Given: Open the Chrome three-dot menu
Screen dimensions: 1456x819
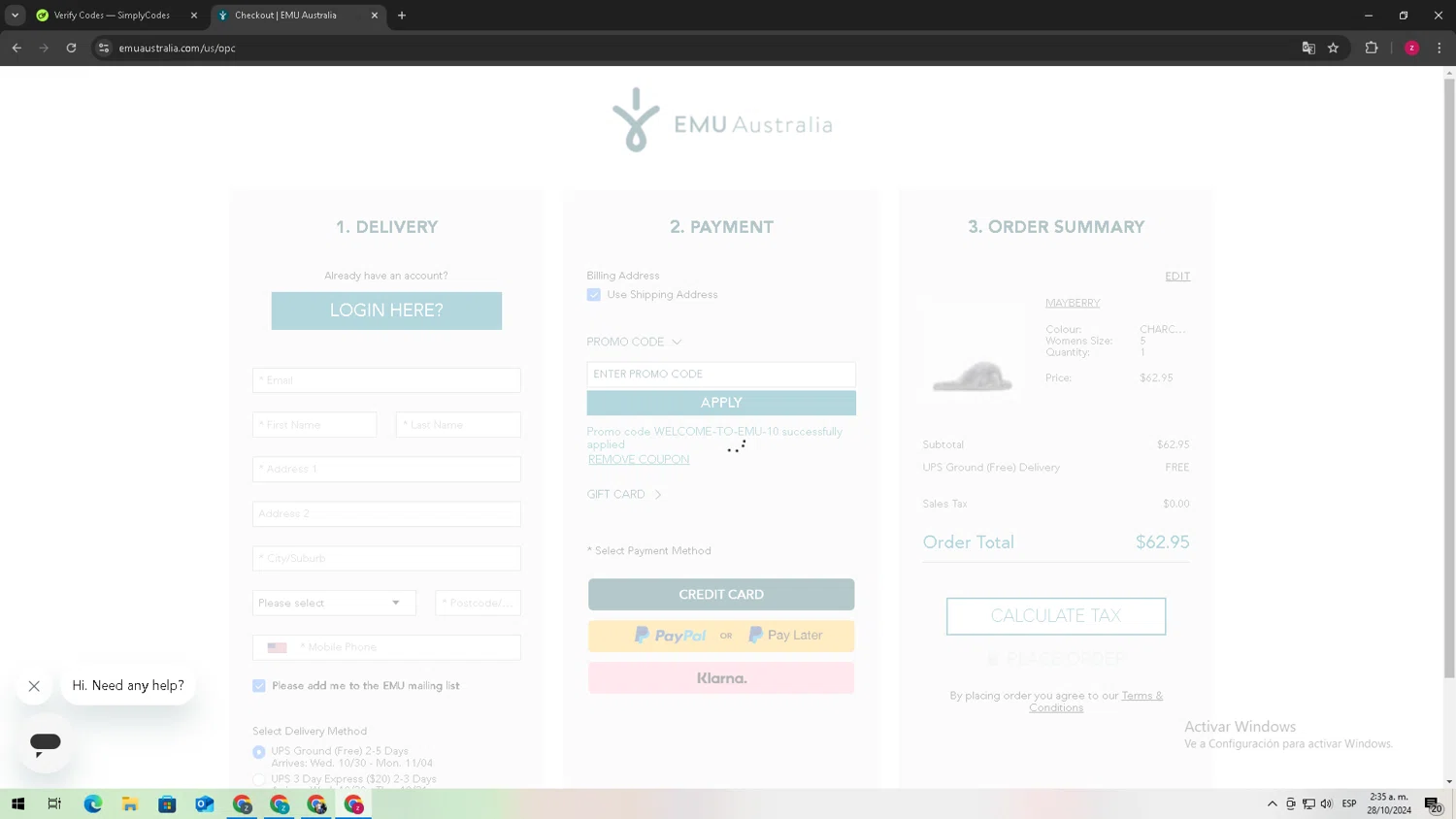Looking at the screenshot, I should click(1439, 48).
